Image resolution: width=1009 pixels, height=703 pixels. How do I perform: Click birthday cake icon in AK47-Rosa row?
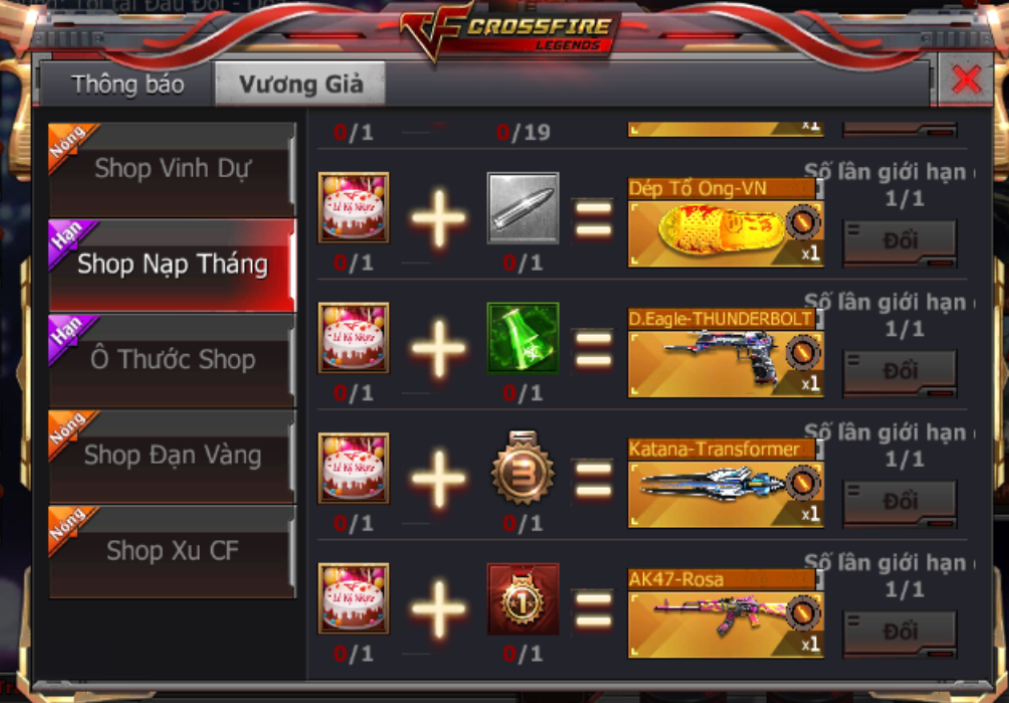click(x=353, y=599)
